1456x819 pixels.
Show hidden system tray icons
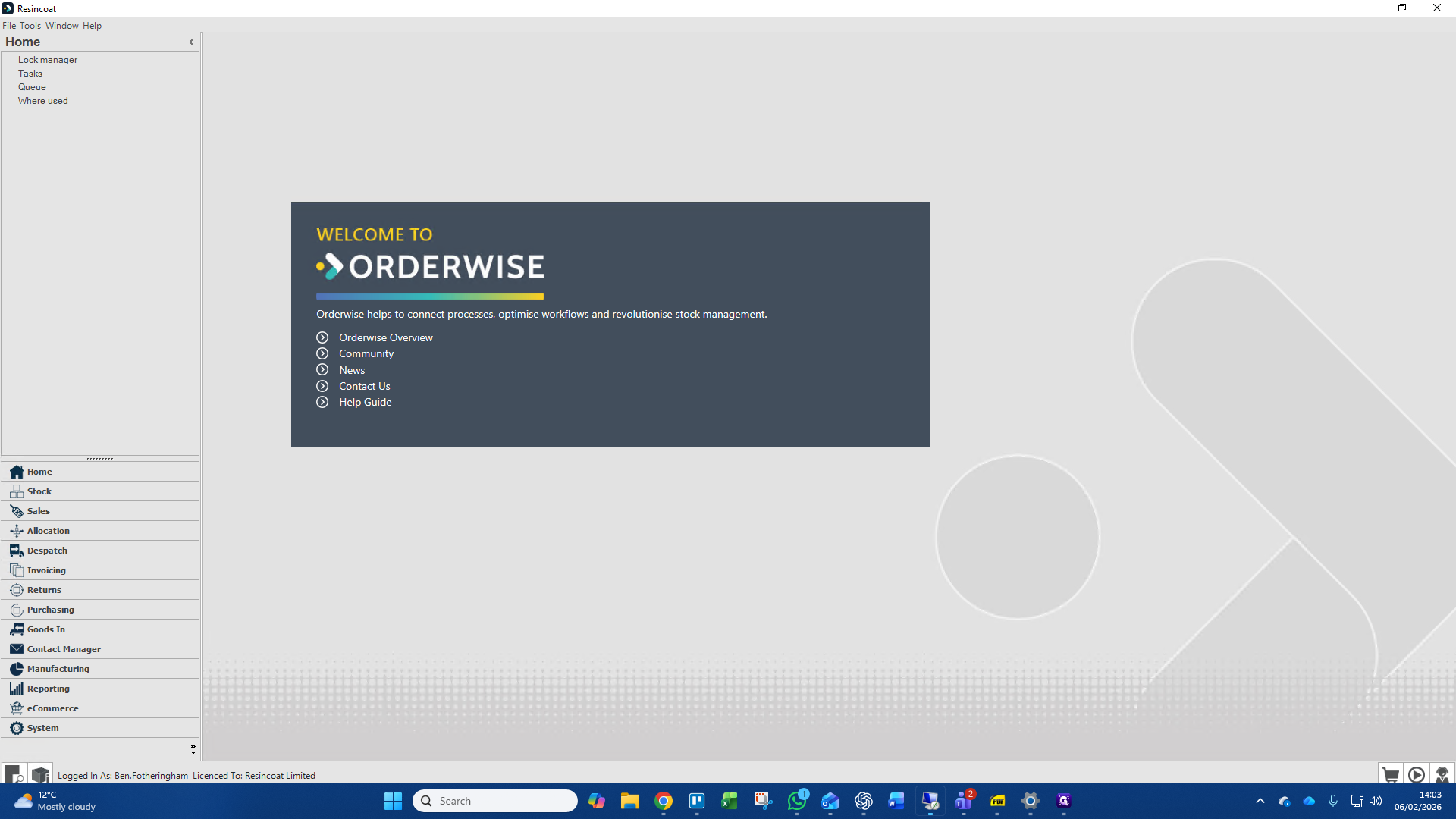point(1260,801)
